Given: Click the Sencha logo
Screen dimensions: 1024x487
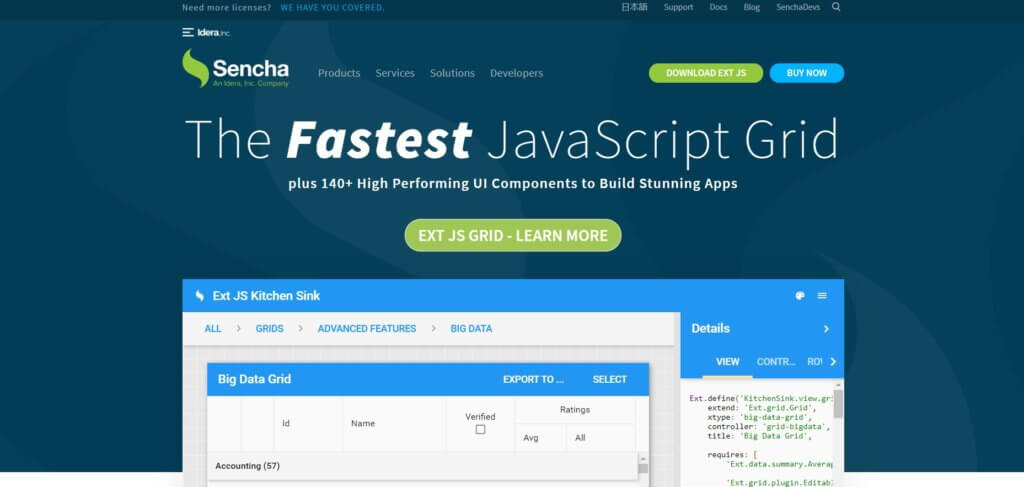Looking at the screenshot, I should tap(236, 69).
